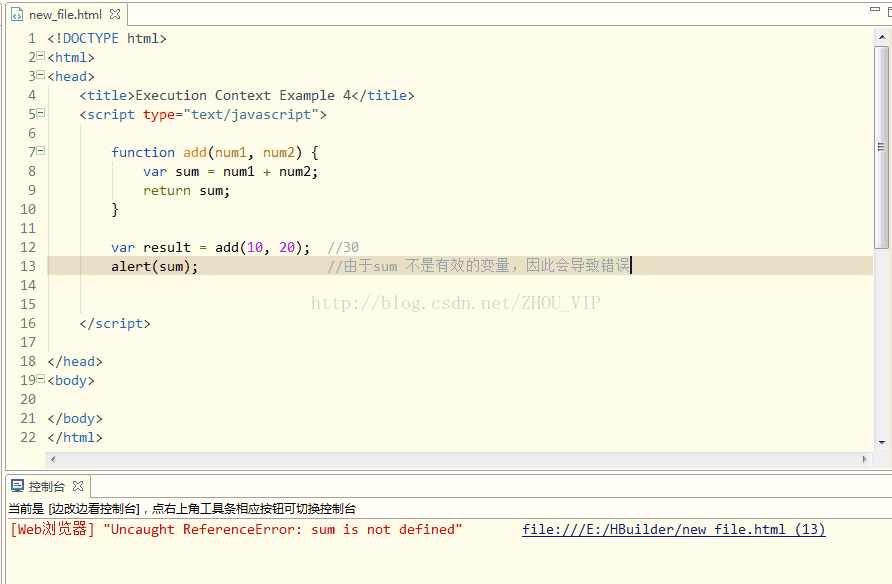The height and width of the screenshot is (584, 892).
Task: Click the vertical scrollbar down arrow
Action: coord(882,442)
